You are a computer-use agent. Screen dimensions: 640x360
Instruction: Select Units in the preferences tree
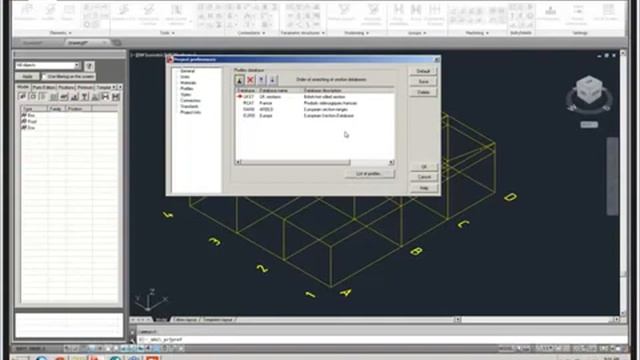pos(185,77)
